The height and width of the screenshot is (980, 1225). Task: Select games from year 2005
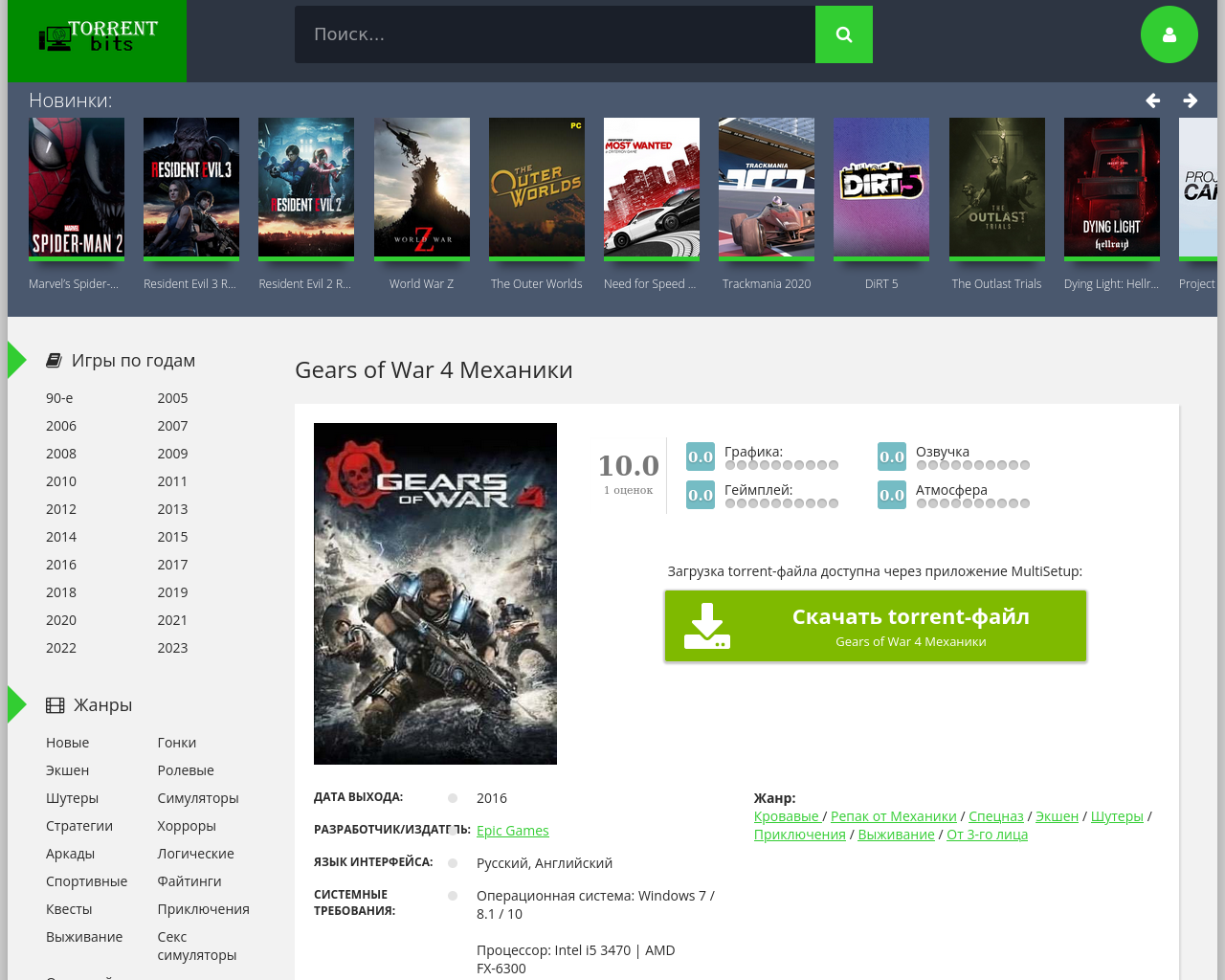(x=172, y=398)
